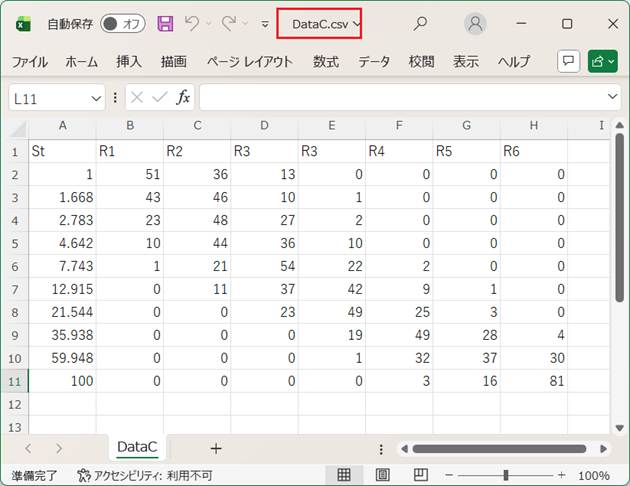Open the search magnifier in title bar
Viewport: 630px width, 486px height.
tap(421, 23)
